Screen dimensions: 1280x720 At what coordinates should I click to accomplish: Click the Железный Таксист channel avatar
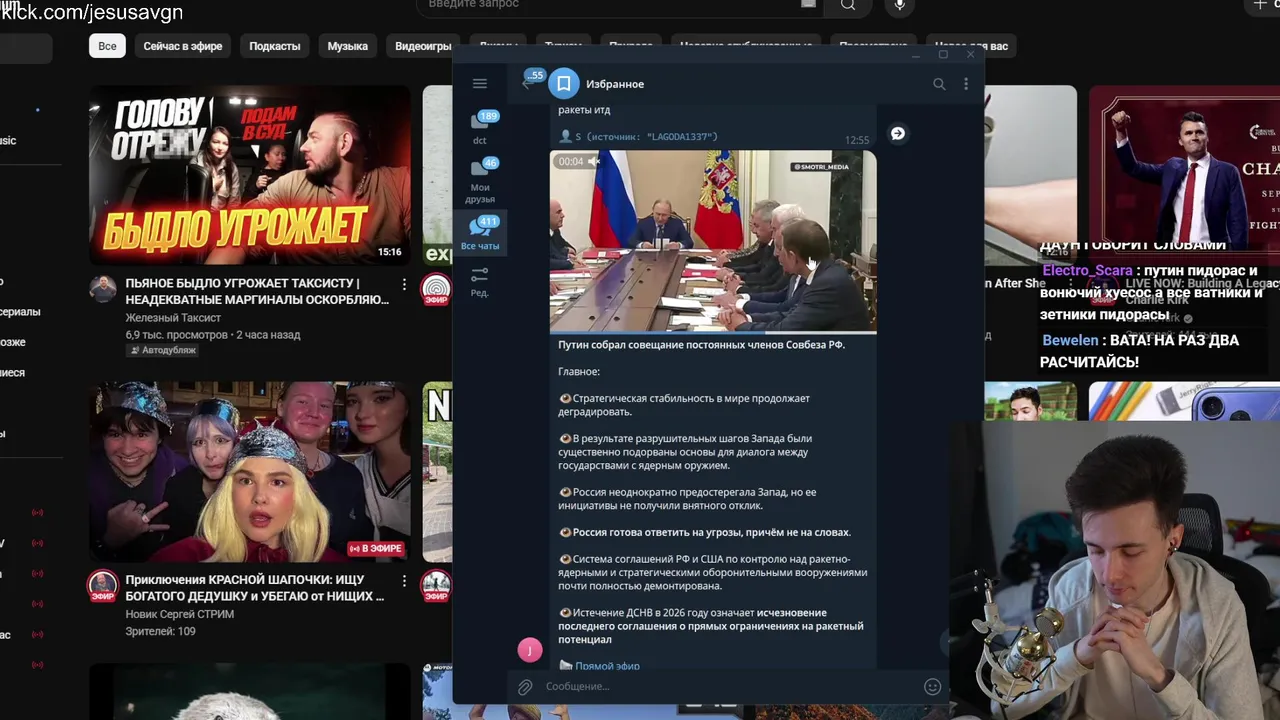pyautogui.click(x=103, y=289)
